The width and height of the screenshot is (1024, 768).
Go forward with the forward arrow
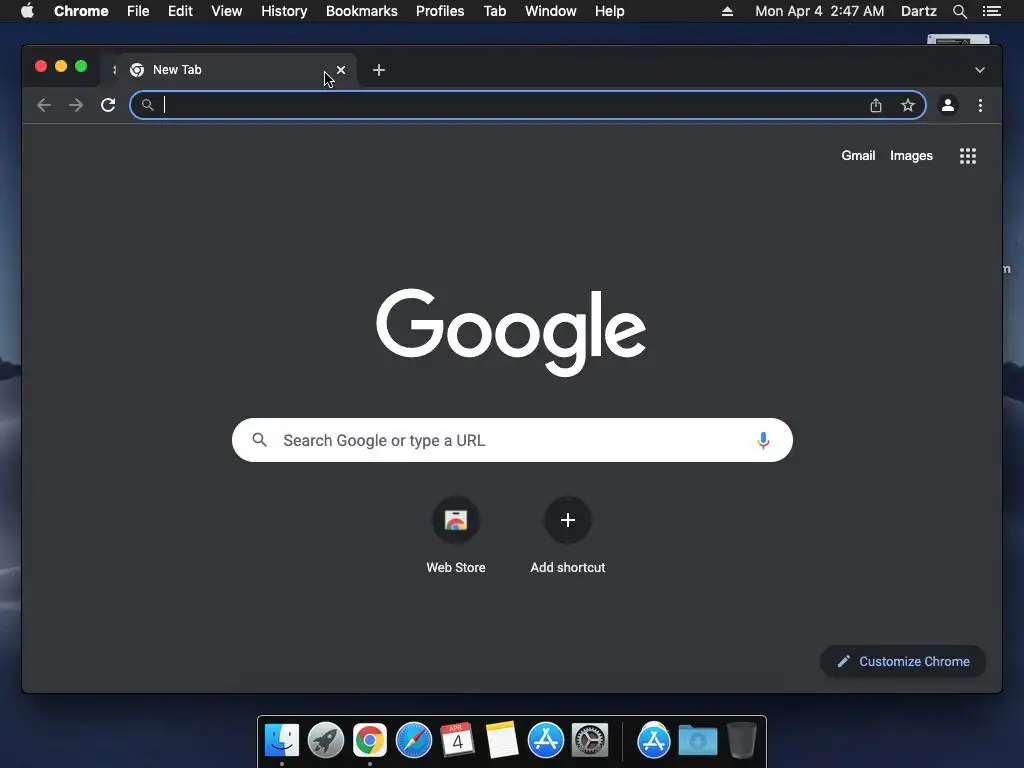(x=76, y=105)
